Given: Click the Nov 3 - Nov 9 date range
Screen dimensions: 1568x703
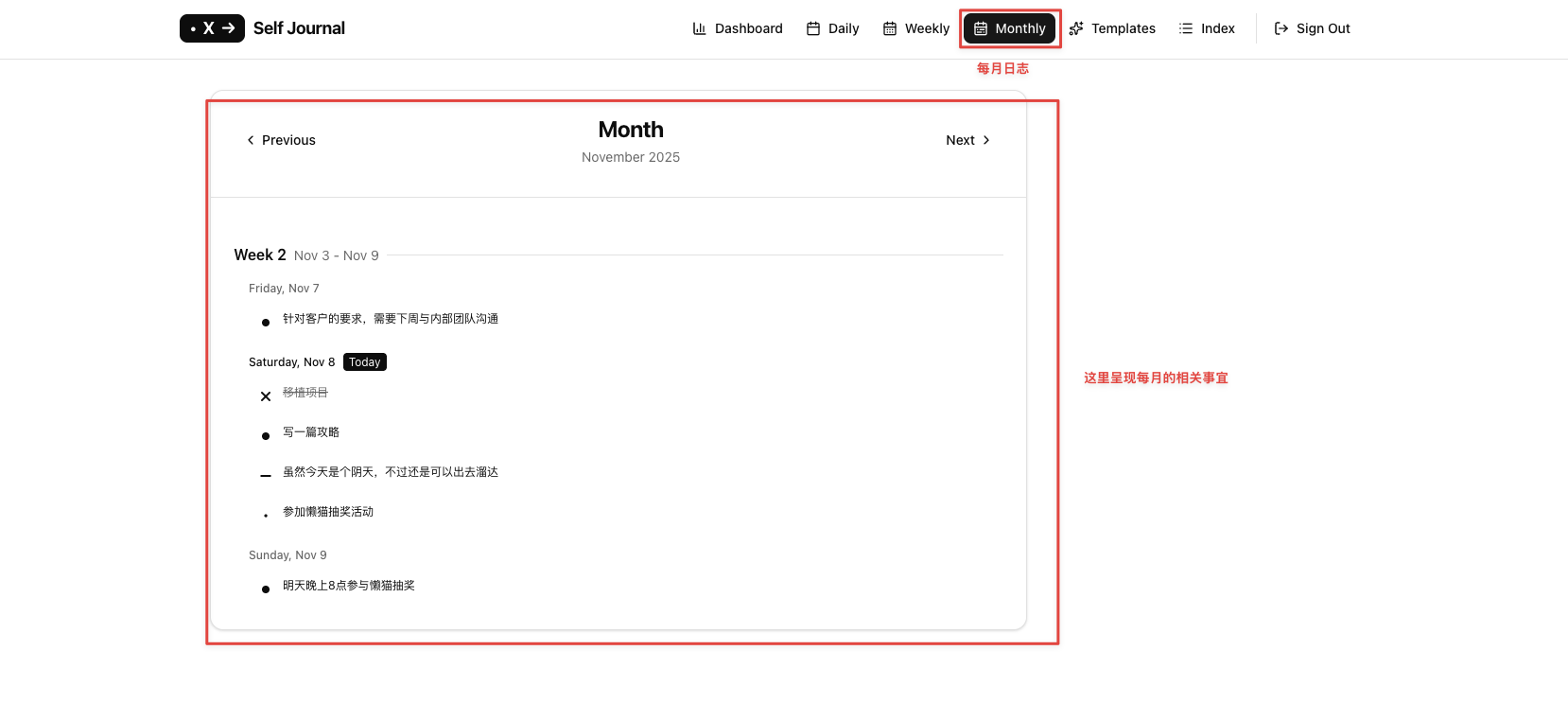Looking at the screenshot, I should (337, 255).
